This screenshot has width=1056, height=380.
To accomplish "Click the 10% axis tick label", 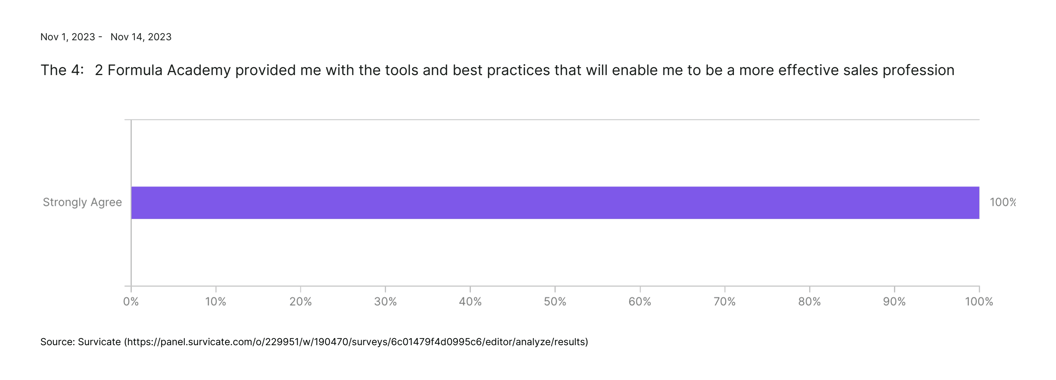I will (x=216, y=302).
